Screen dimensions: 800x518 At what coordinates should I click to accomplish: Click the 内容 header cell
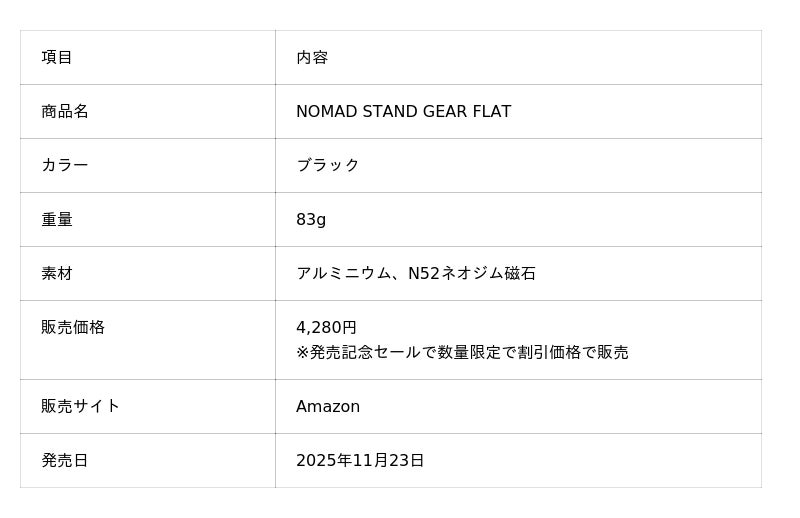pyautogui.click(x=312, y=57)
